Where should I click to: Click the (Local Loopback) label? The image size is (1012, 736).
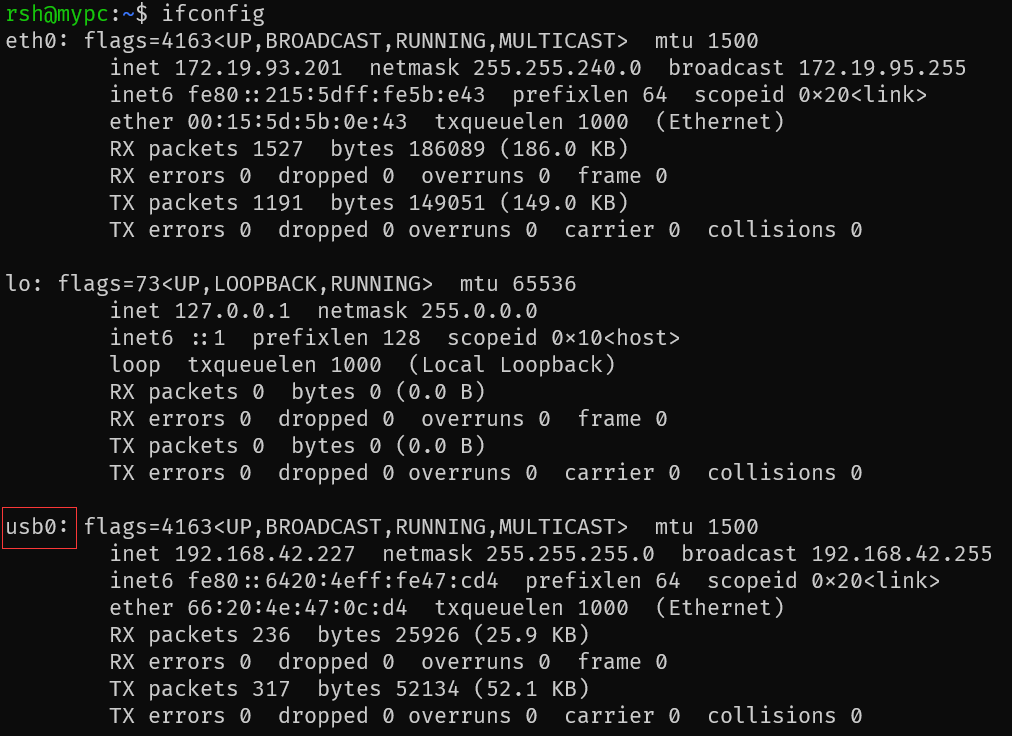(511, 365)
